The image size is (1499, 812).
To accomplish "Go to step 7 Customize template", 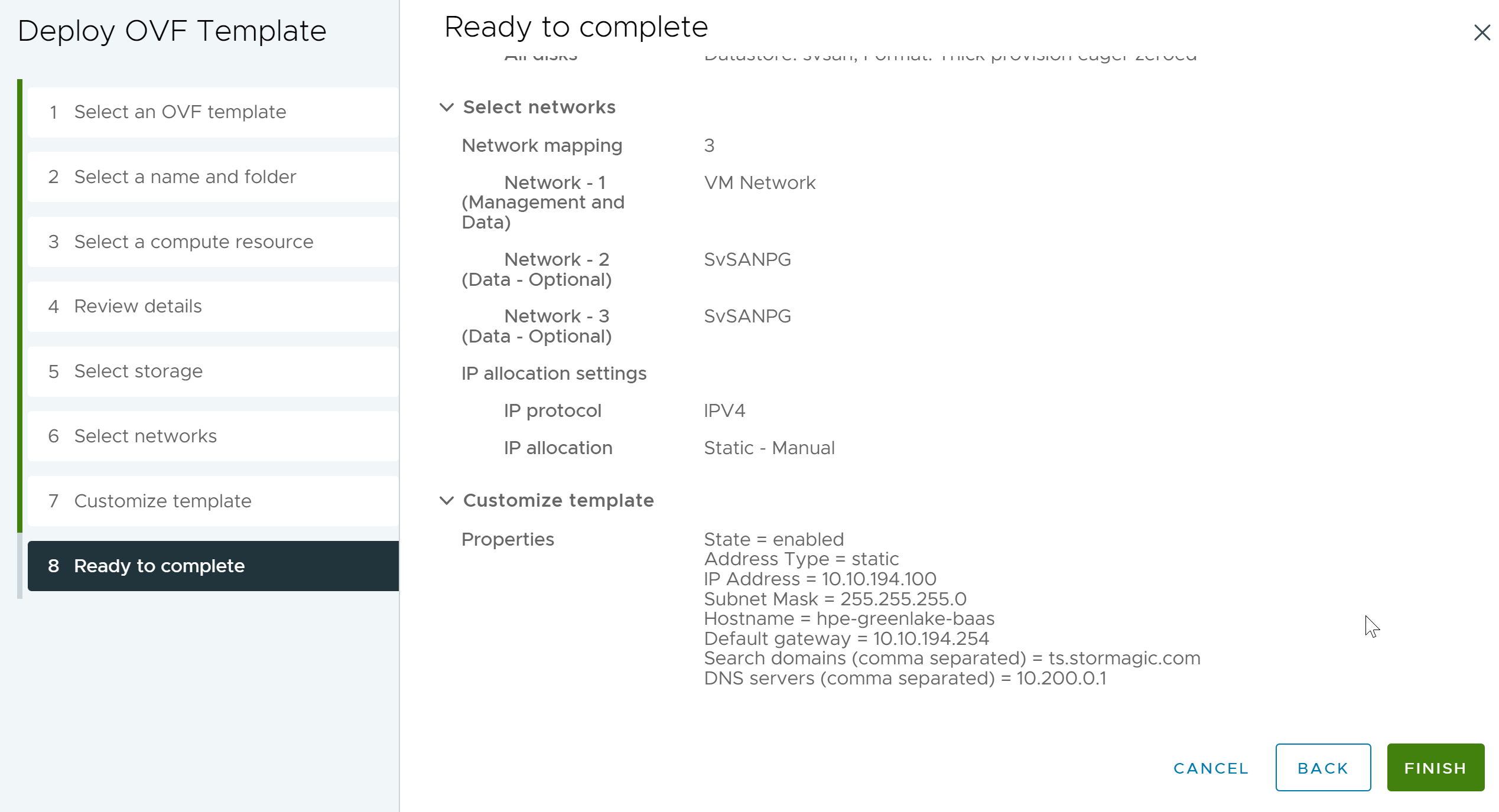I will pyautogui.click(x=213, y=501).
